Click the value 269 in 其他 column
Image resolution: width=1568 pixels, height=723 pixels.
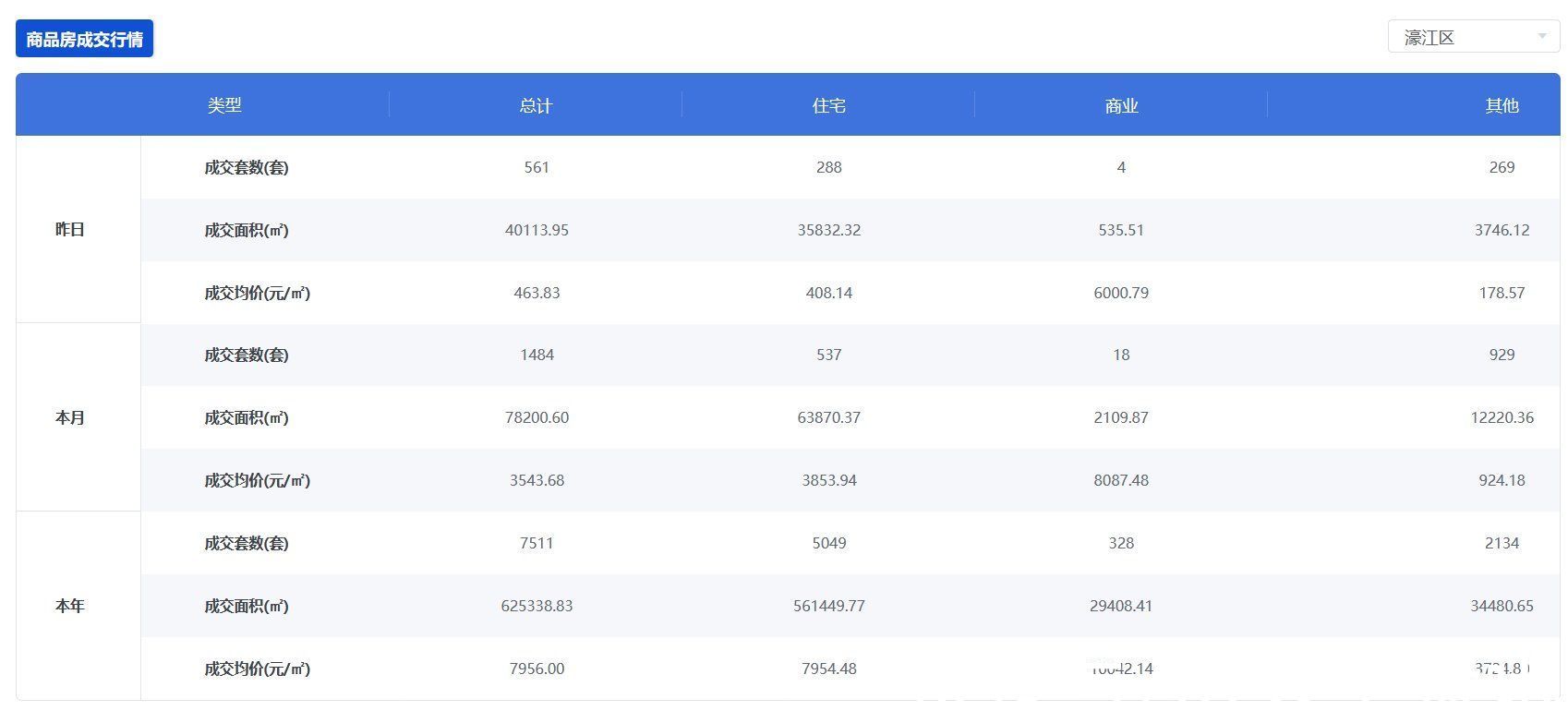[1502, 167]
